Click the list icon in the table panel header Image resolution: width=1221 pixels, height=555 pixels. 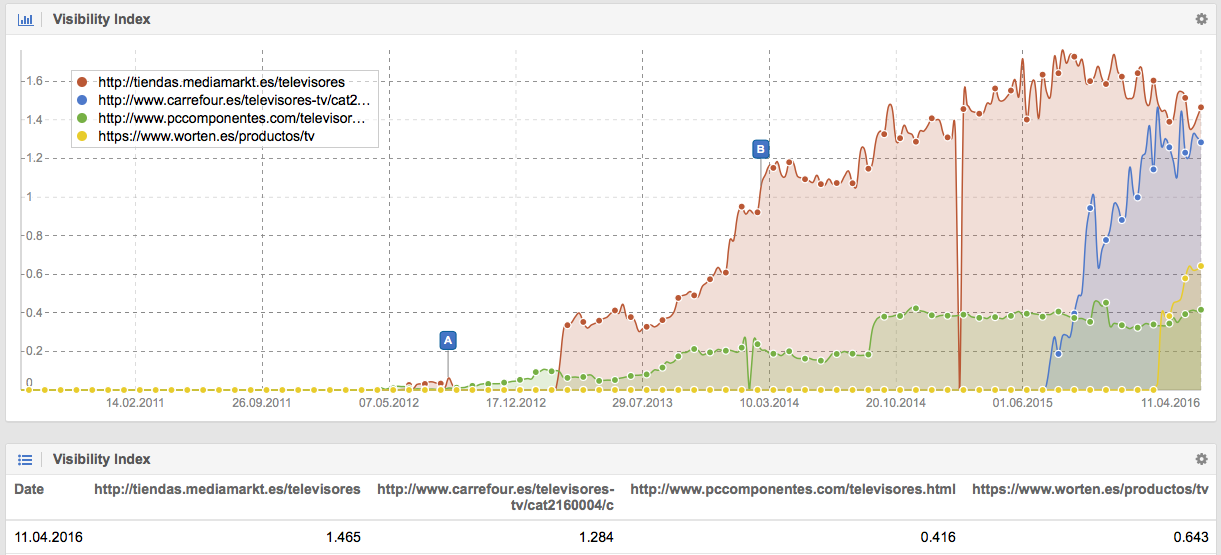[26, 459]
